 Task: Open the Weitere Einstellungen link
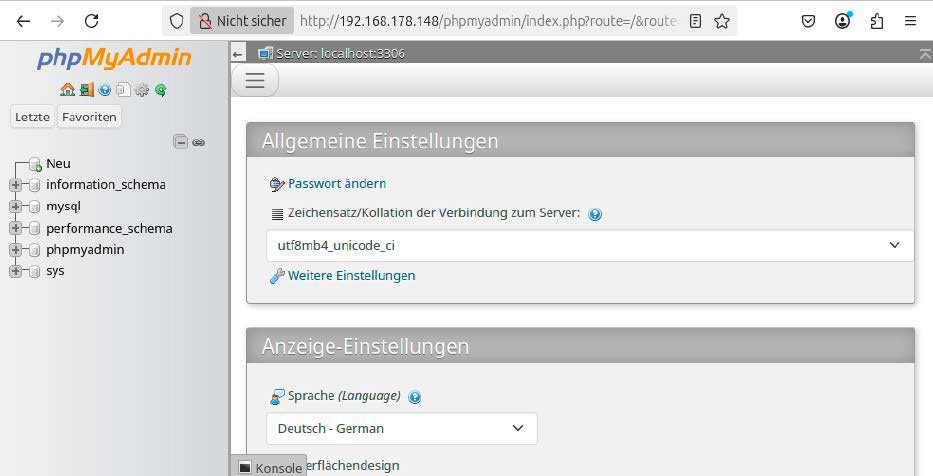click(352, 275)
